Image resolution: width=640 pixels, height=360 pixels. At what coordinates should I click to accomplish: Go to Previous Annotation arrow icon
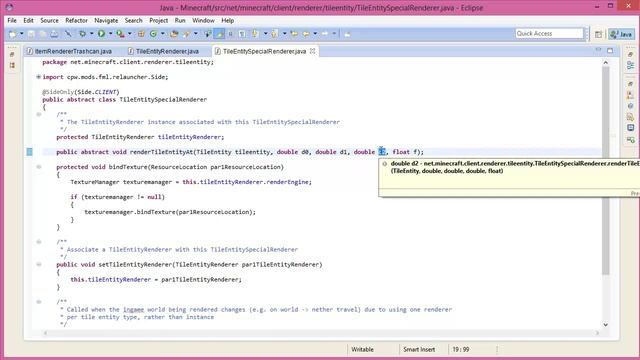tap(274, 34)
